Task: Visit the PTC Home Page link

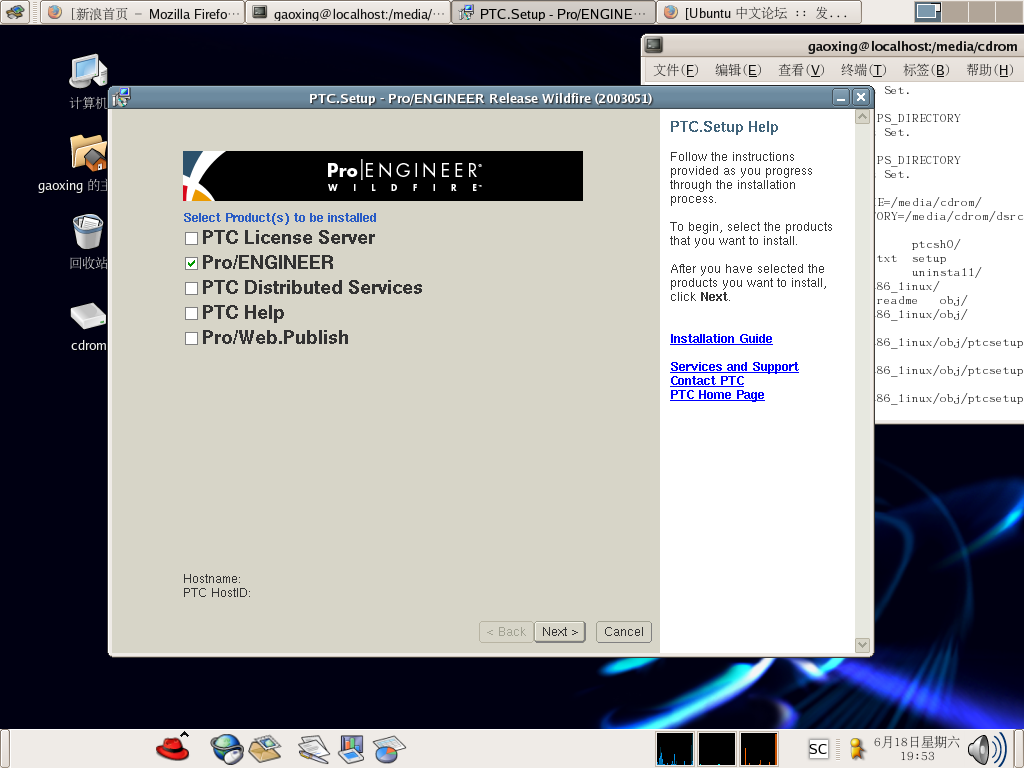Action: (717, 394)
